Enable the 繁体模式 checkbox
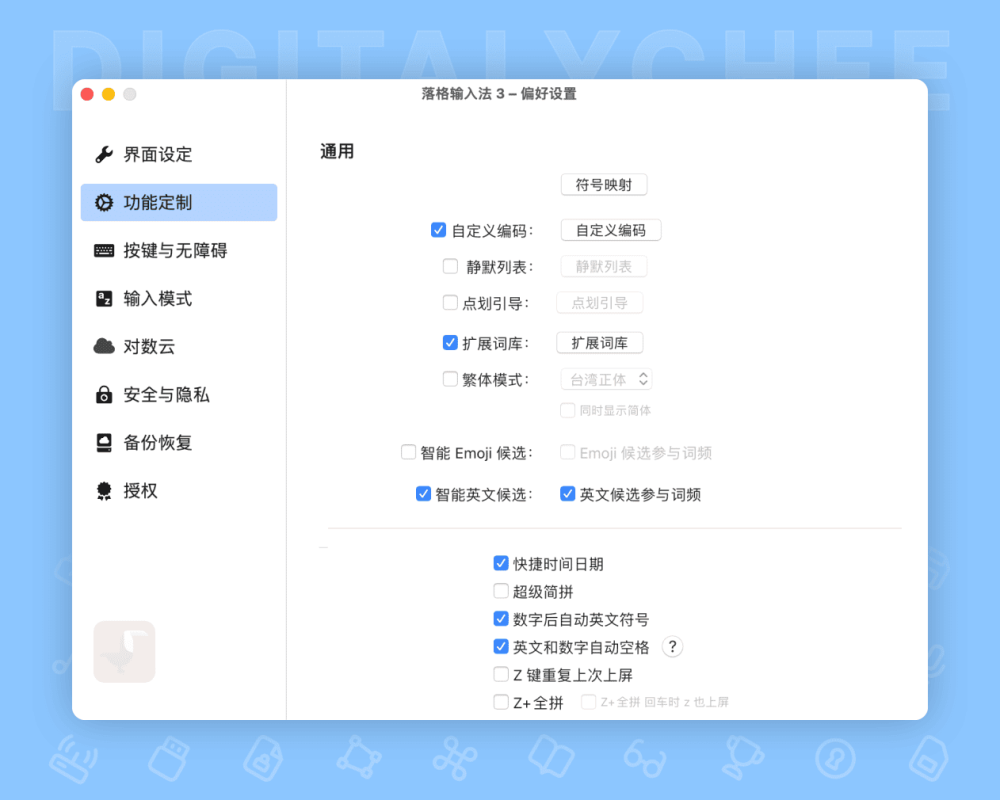 [450, 379]
